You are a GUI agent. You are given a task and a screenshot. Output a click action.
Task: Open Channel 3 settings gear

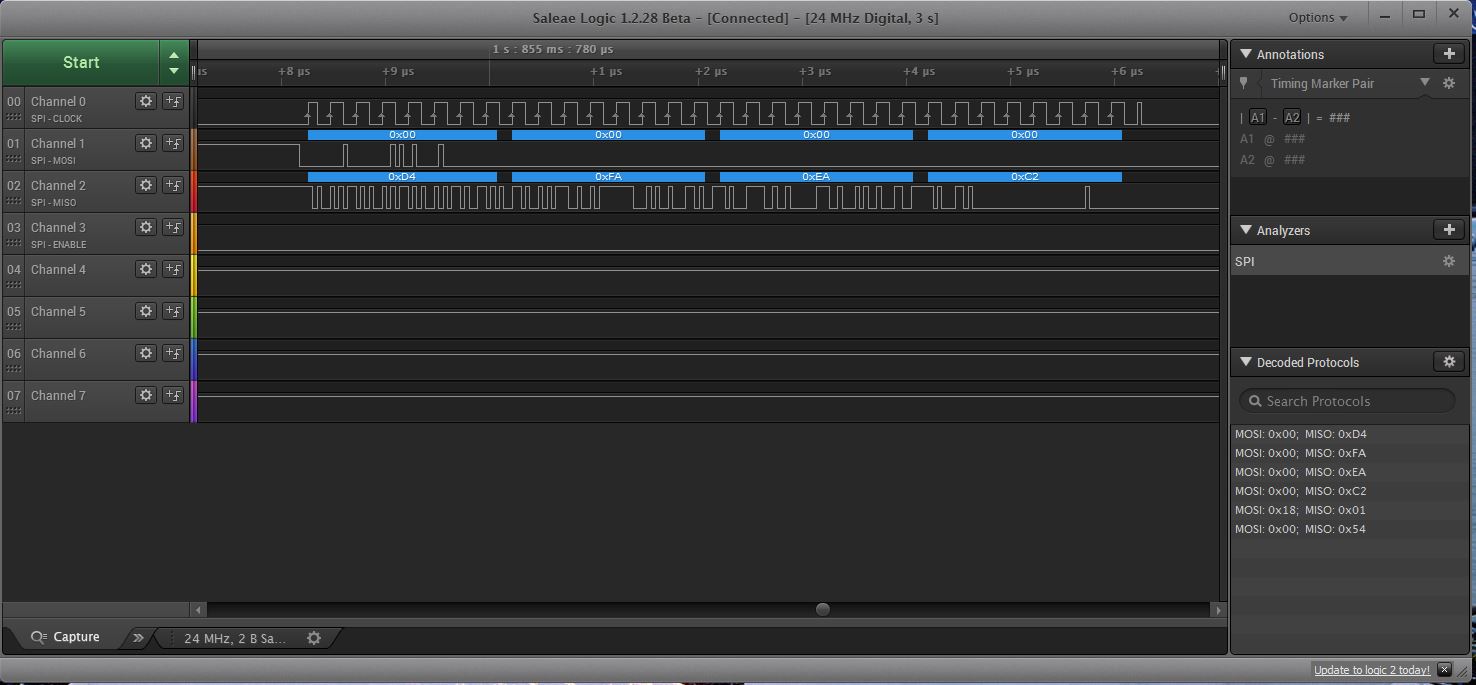click(x=146, y=227)
